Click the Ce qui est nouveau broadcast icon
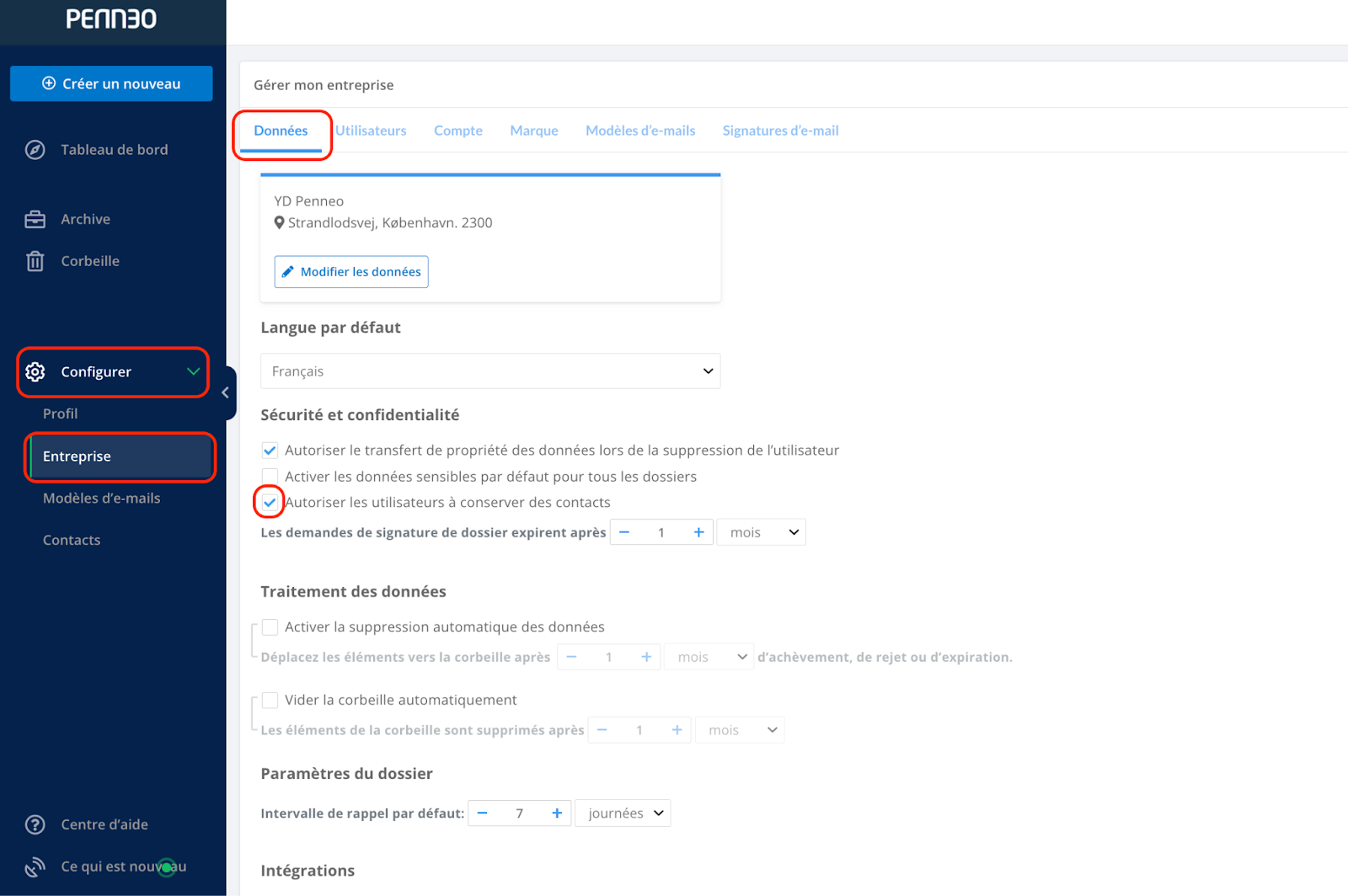Image resolution: width=1348 pixels, height=896 pixels. tap(35, 867)
